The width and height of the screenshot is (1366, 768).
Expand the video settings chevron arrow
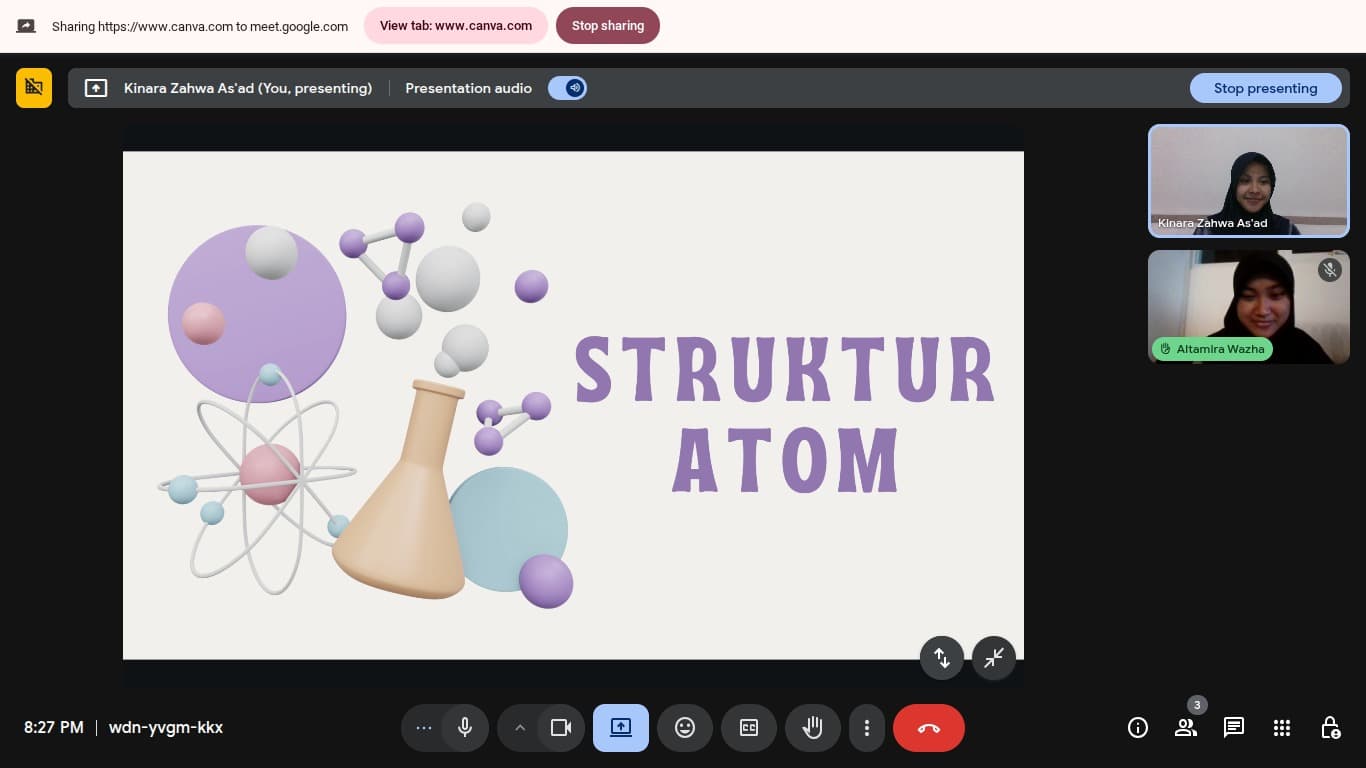(x=520, y=728)
